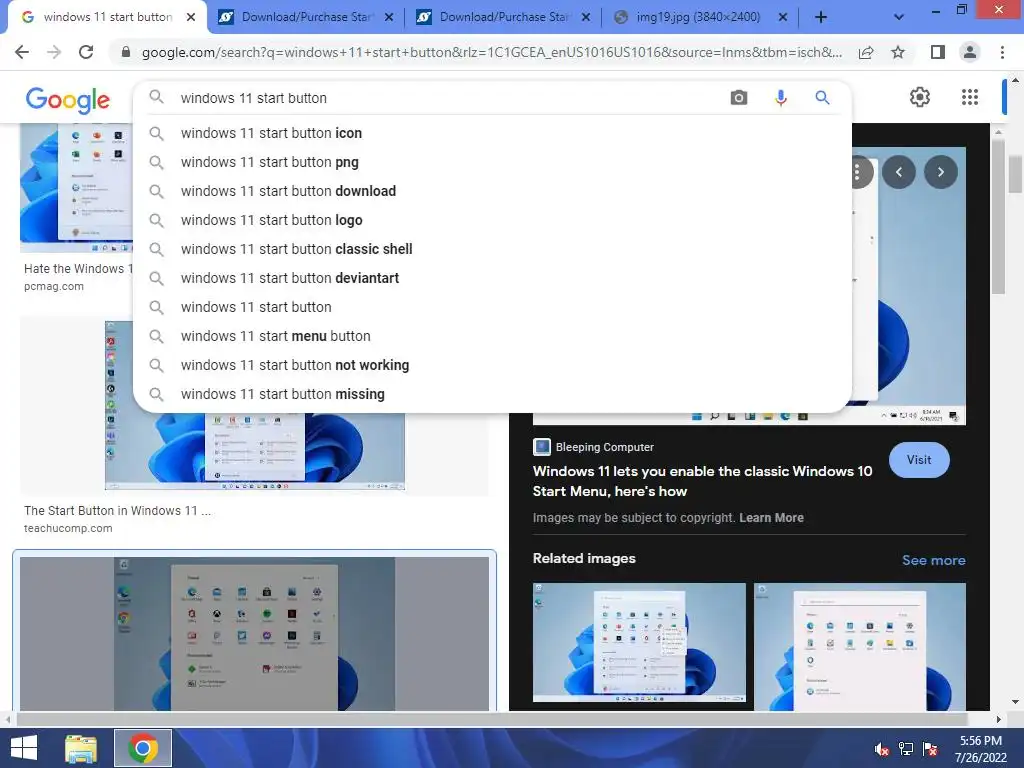Open the teachucomp.com source link
This screenshot has height=768, width=1024.
pos(68,528)
